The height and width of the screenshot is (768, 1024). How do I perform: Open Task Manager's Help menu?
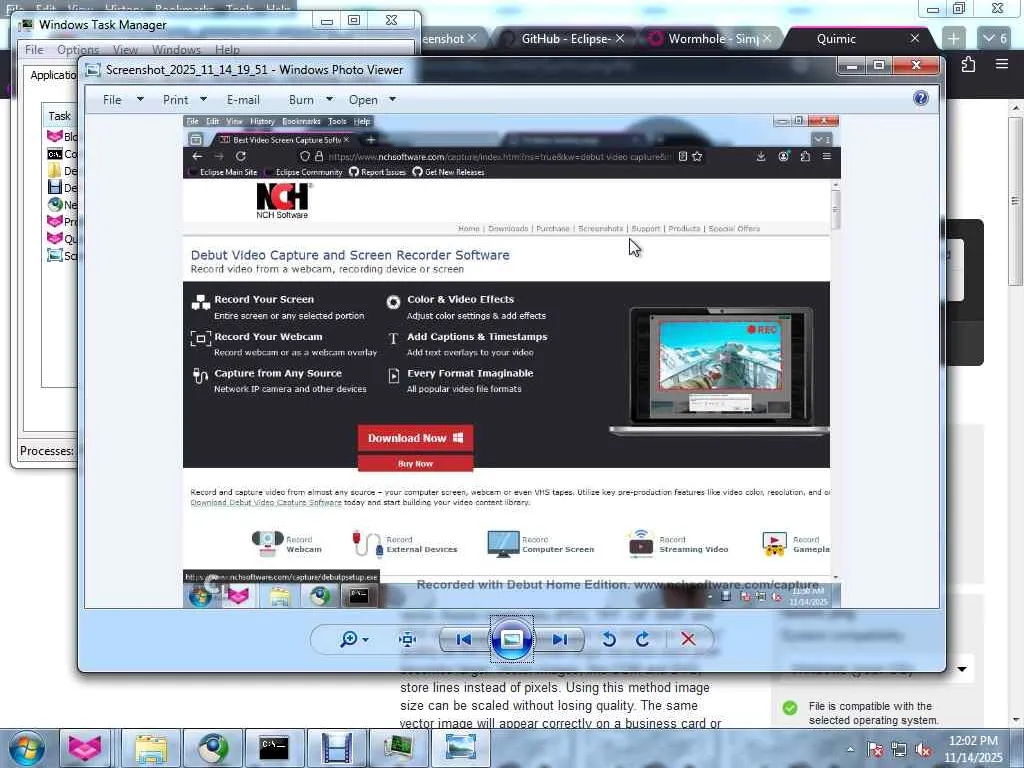227,50
